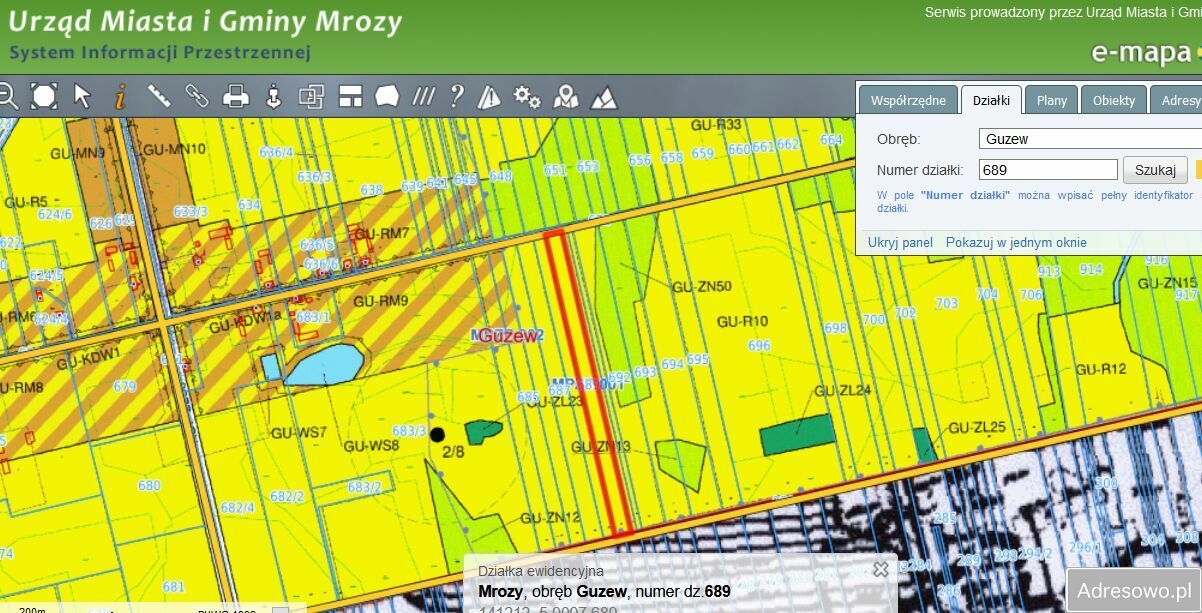The width and height of the screenshot is (1202, 613).
Task: Click zone label GU-MN10 on map
Action: [174, 149]
